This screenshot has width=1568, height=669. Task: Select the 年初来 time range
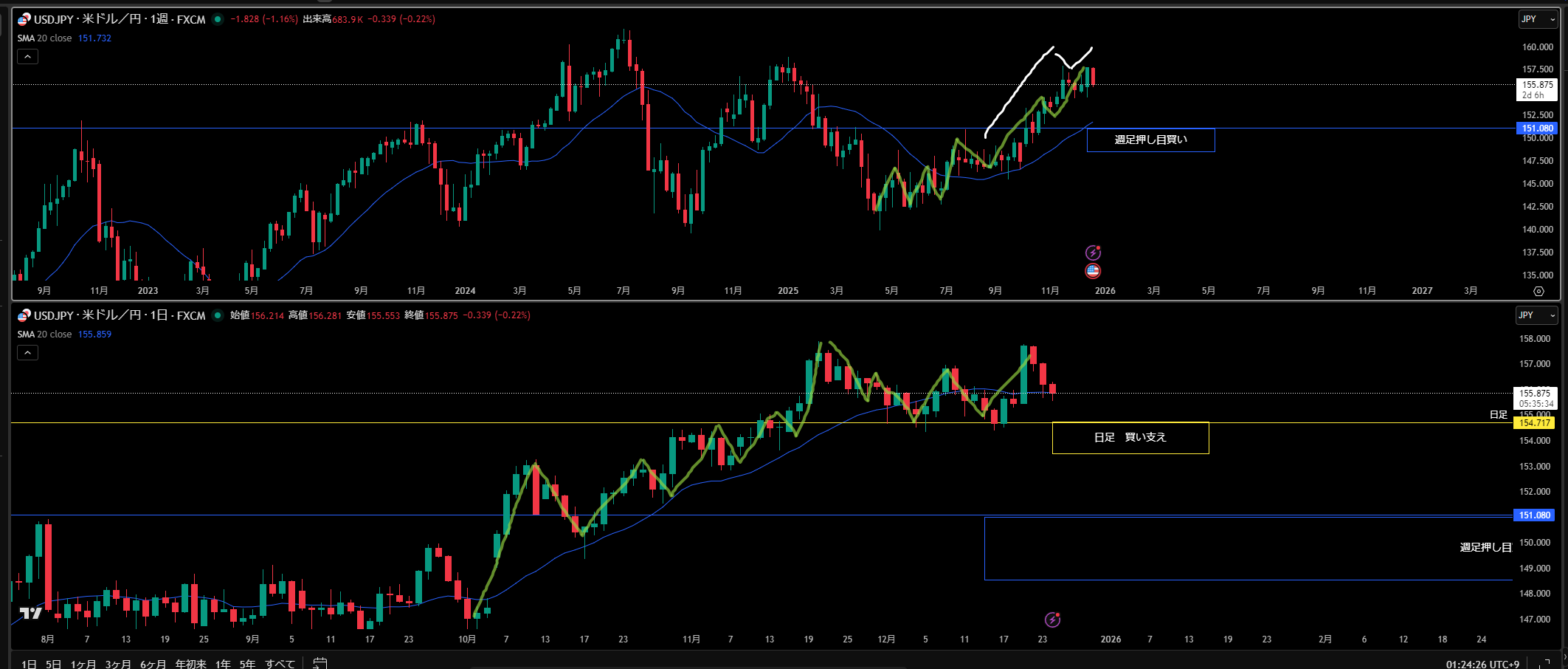pos(190,664)
